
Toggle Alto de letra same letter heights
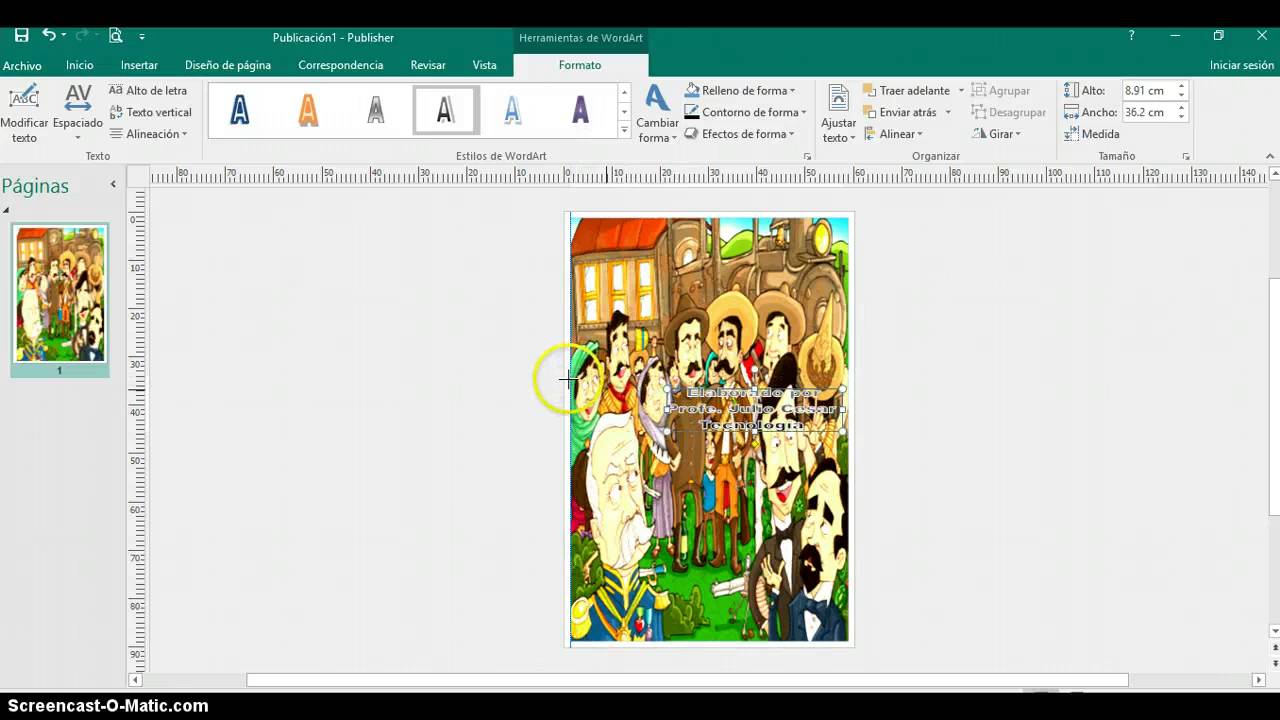(148, 91)
